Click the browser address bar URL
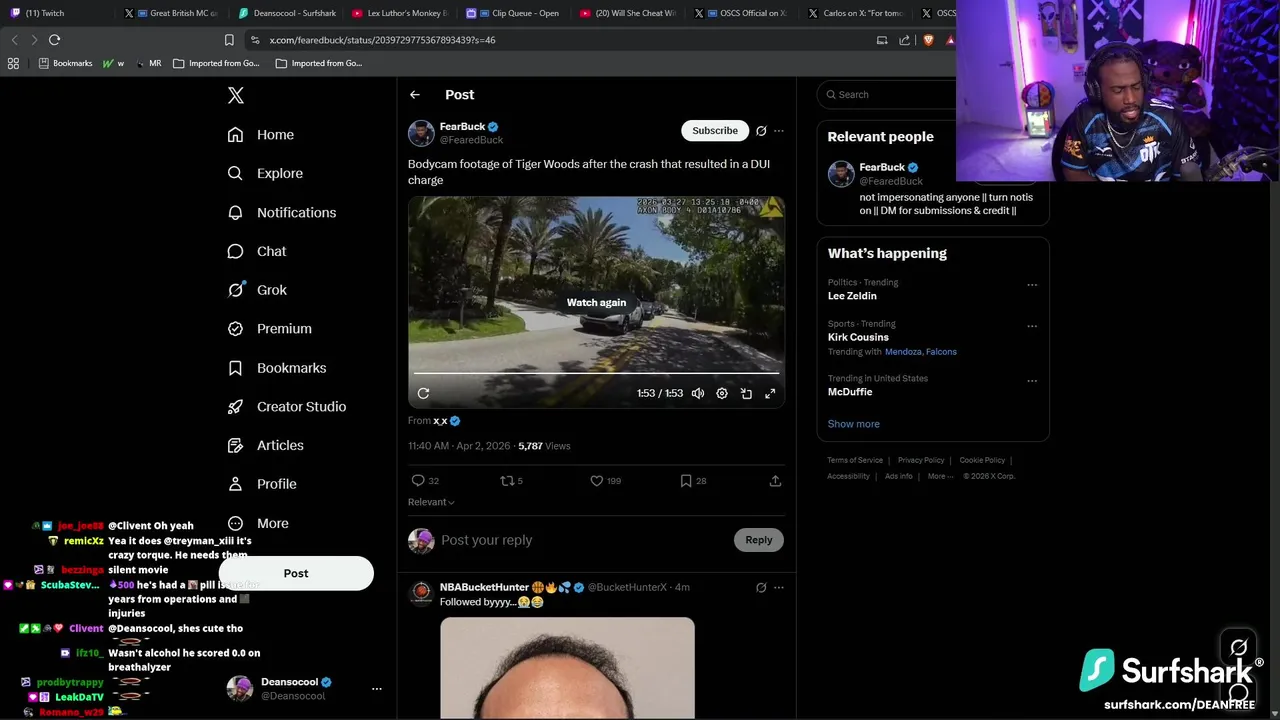This screenshot has height=720, width=1280. (382, 40)
